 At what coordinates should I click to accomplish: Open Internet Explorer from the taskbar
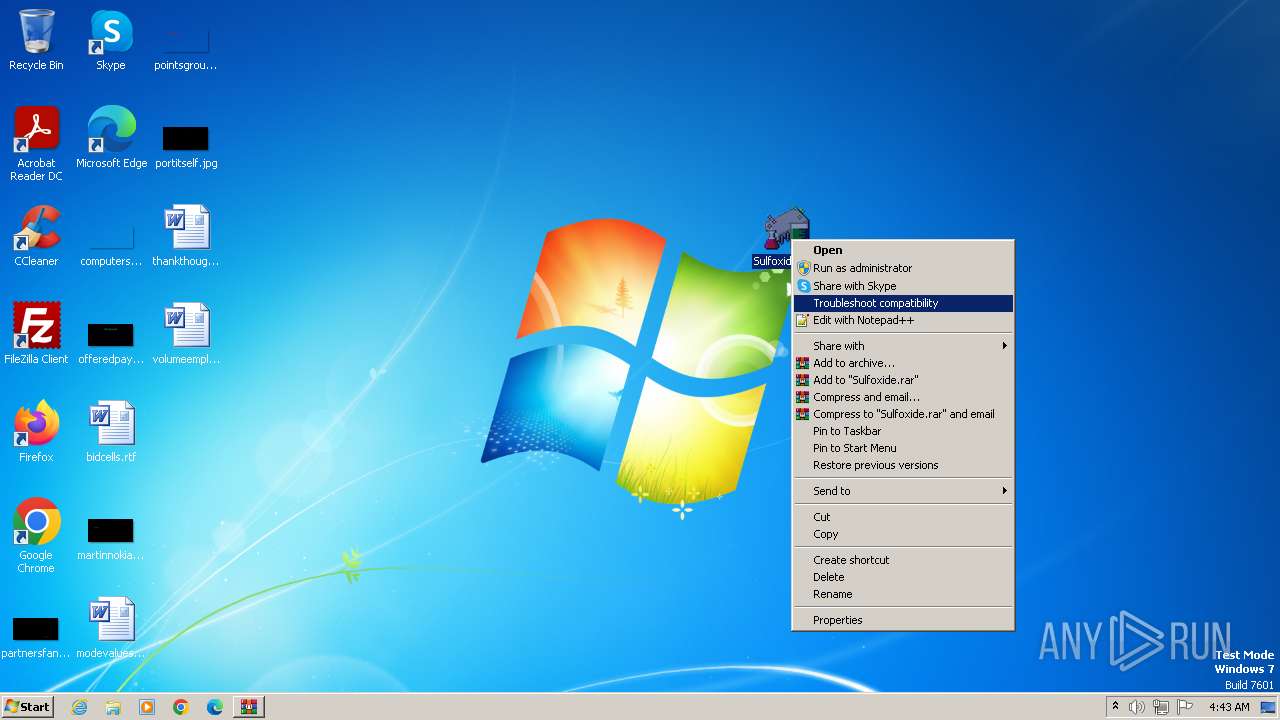pos(79,707)
